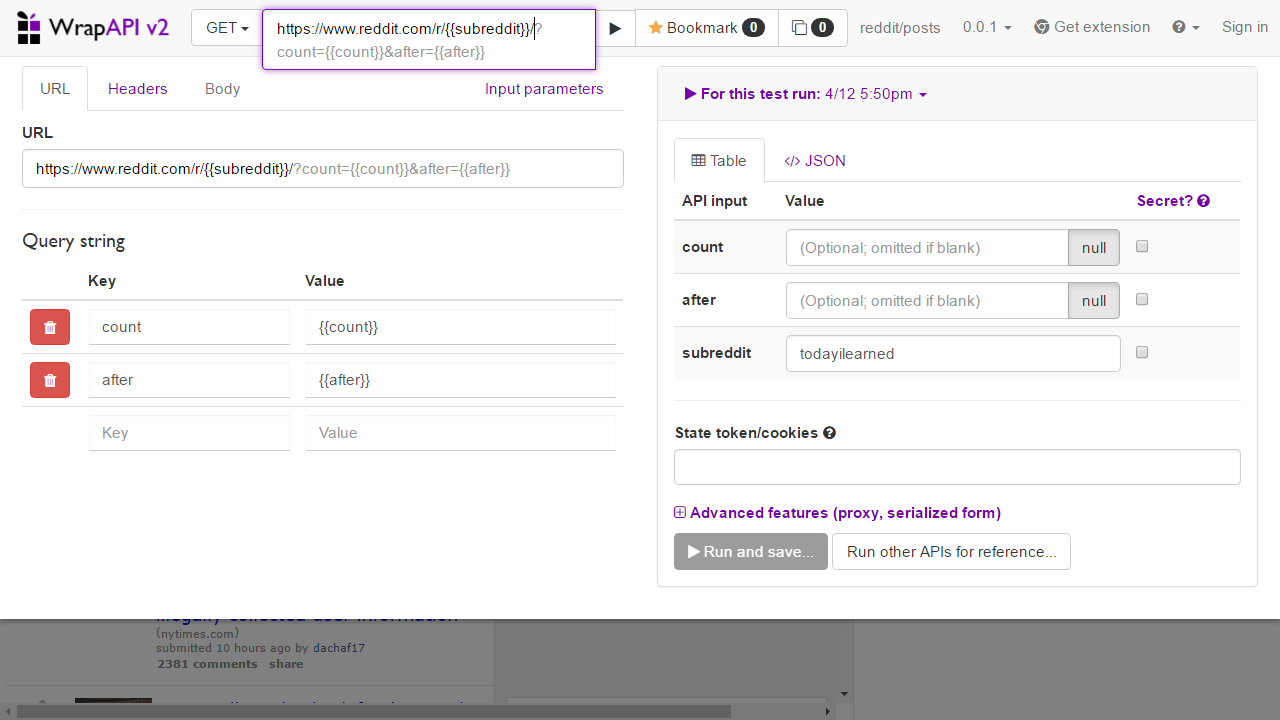Open the 2381 comments link on background page
The height and width of the screenshot is (720, 1280).
[207, 664]
